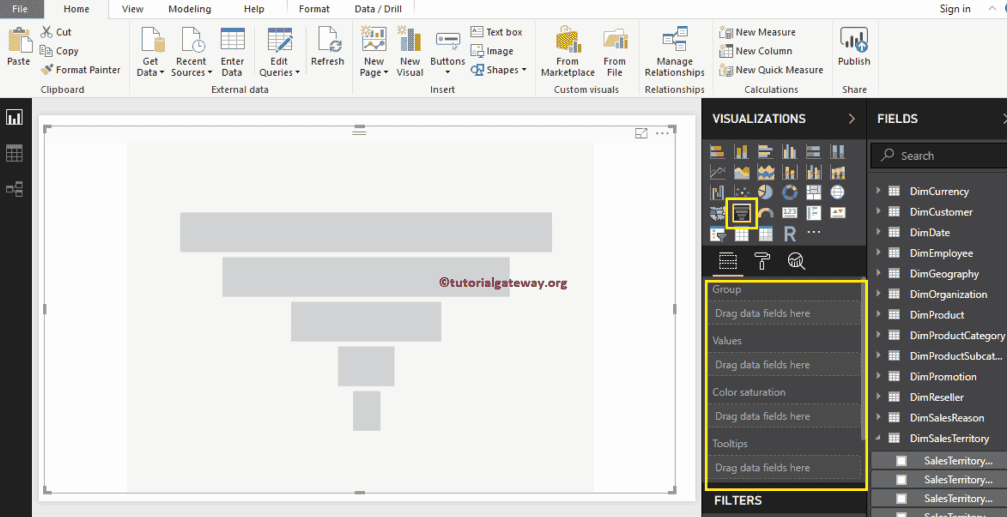The width and height of the screenshot is (1007, 517).
Task: Select the Ribbon chart visual
Action: click(x=837, y=172)
